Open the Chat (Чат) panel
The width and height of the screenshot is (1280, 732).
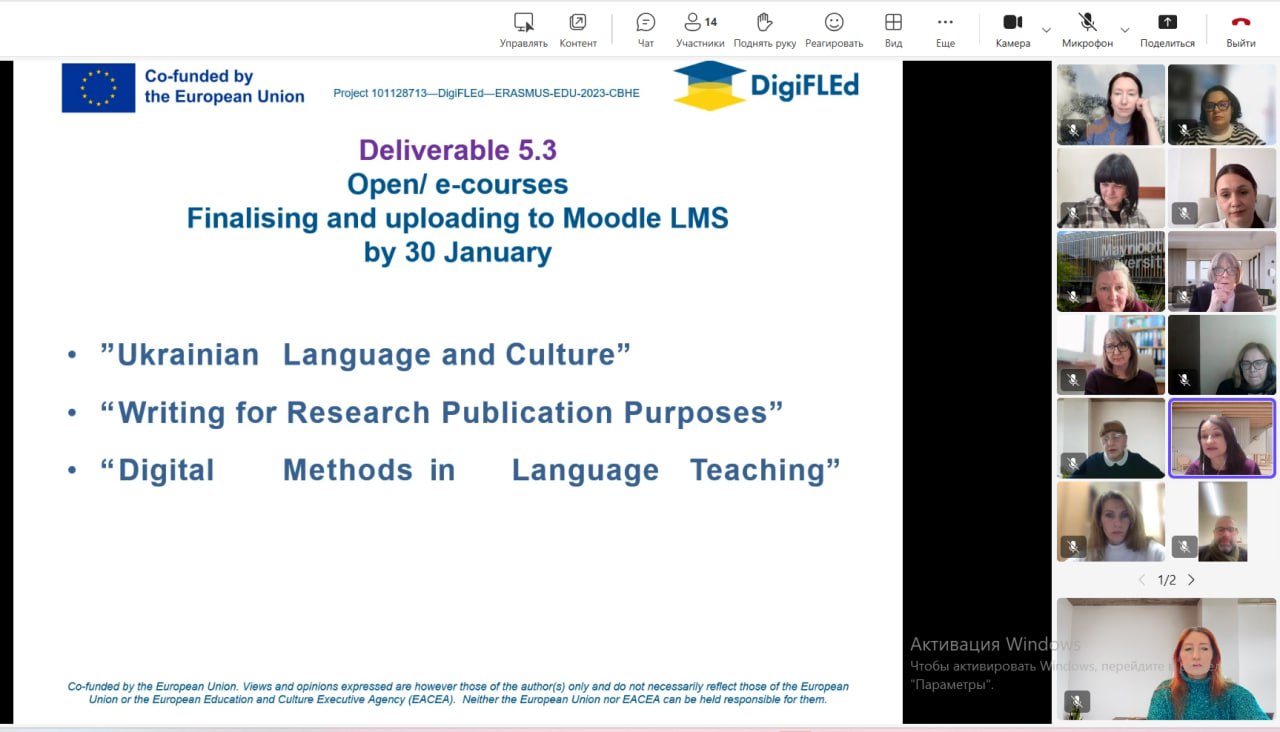(x=646, y=29)
